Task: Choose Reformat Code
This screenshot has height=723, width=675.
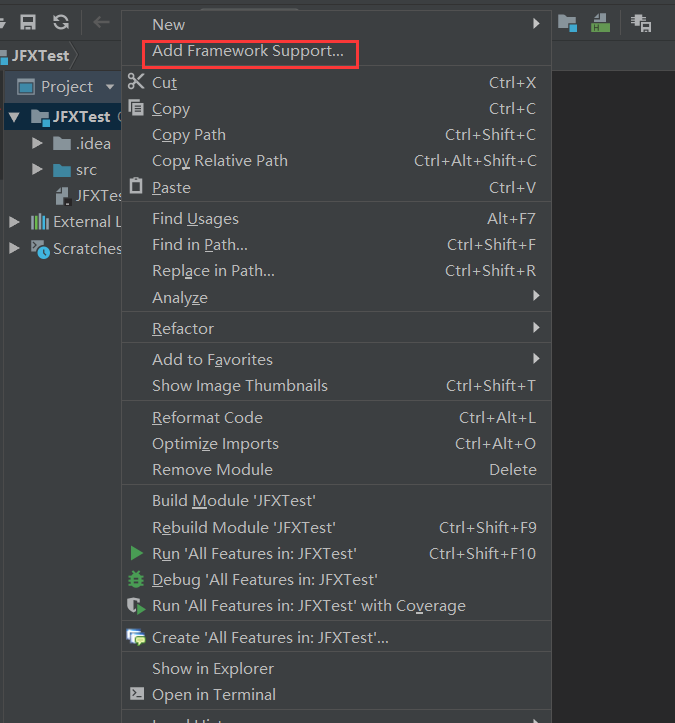Action: coord(337,417)
